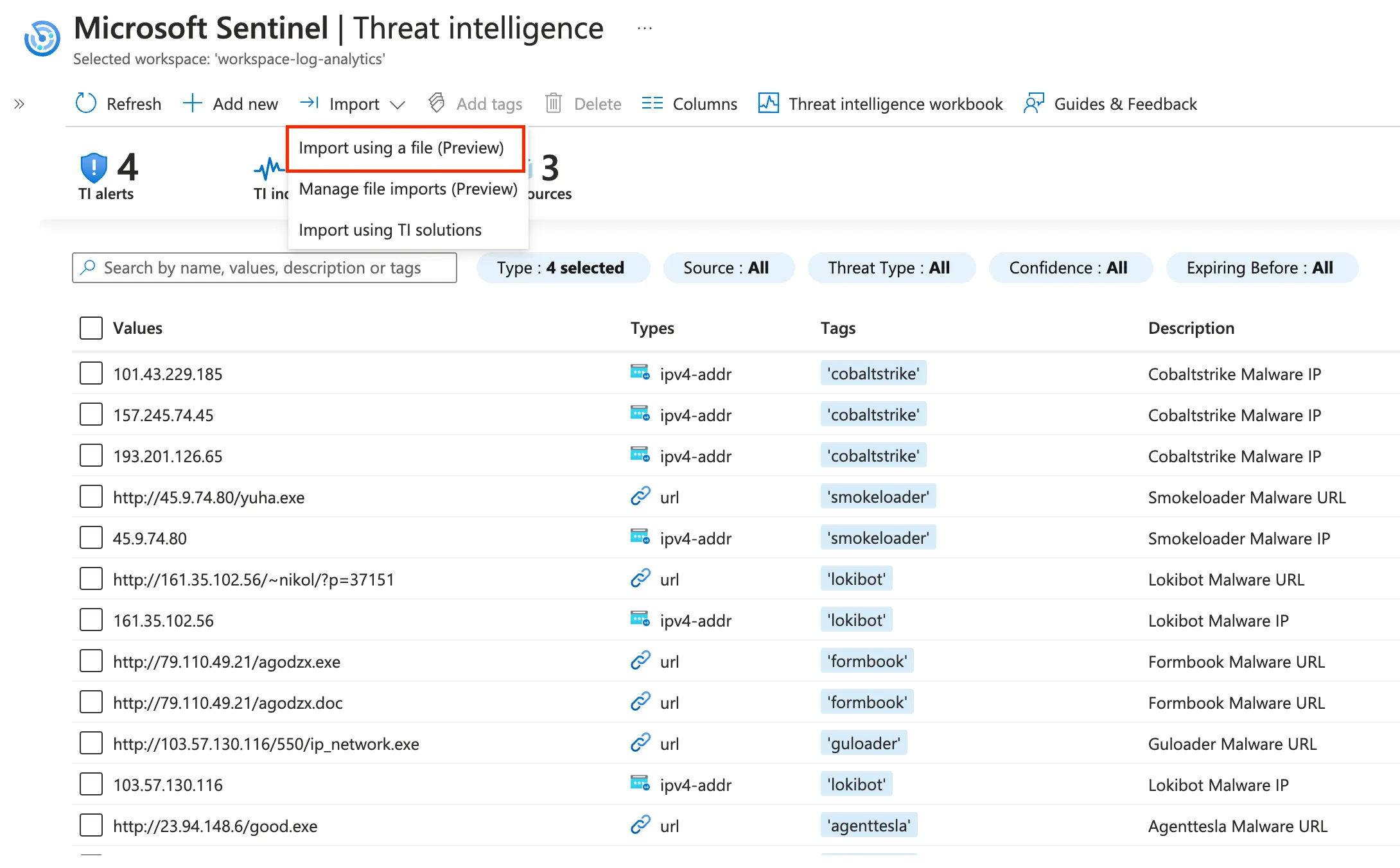Viewport: 1400px width, 868px height.
Task: Click the TI alerts shield icon
Action: click(94, 168)
